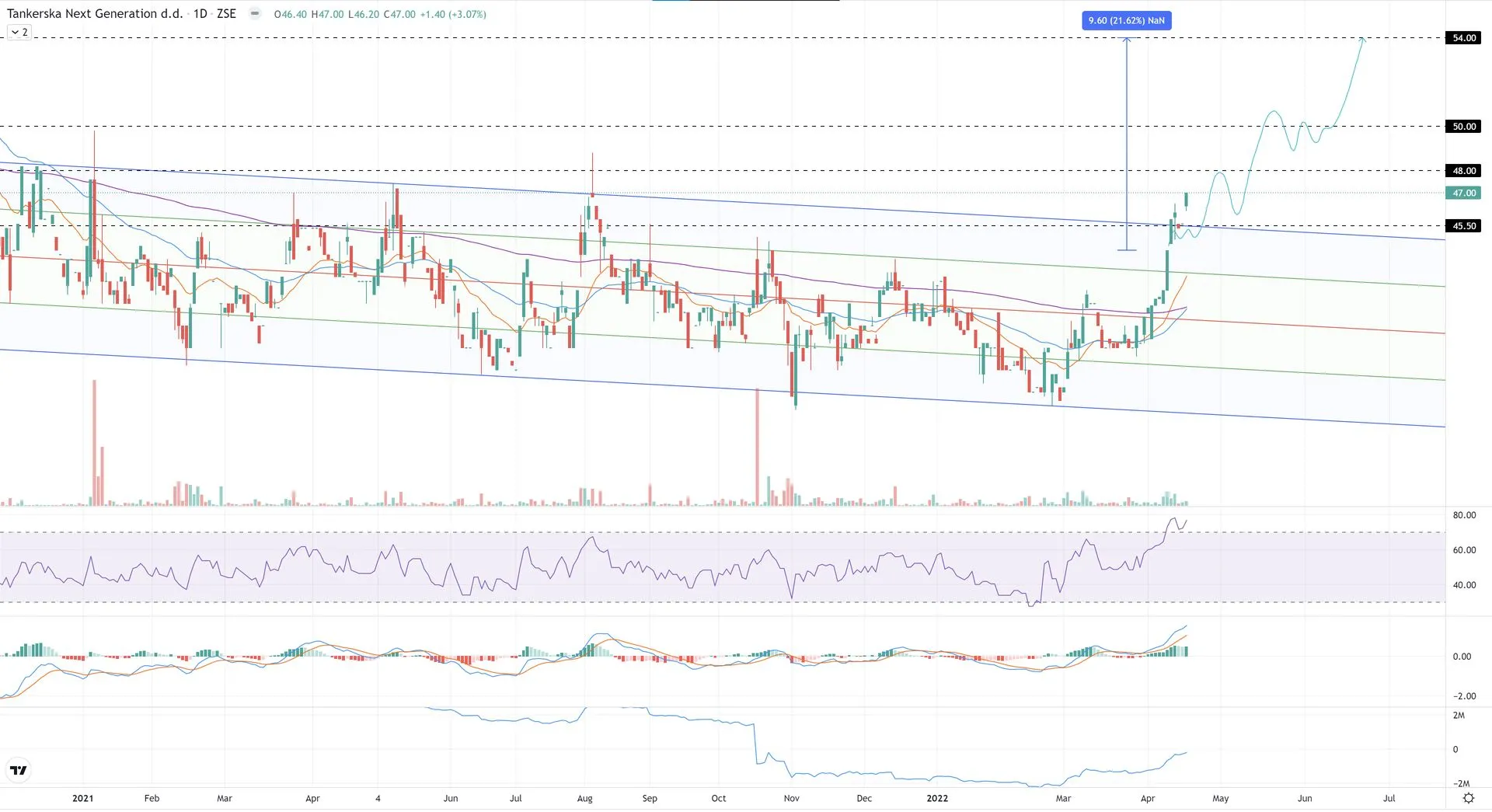The width and height of the screenshot is (1492, 812).
Task: Click the current price 47.00 label
Action: [1464, 193]
